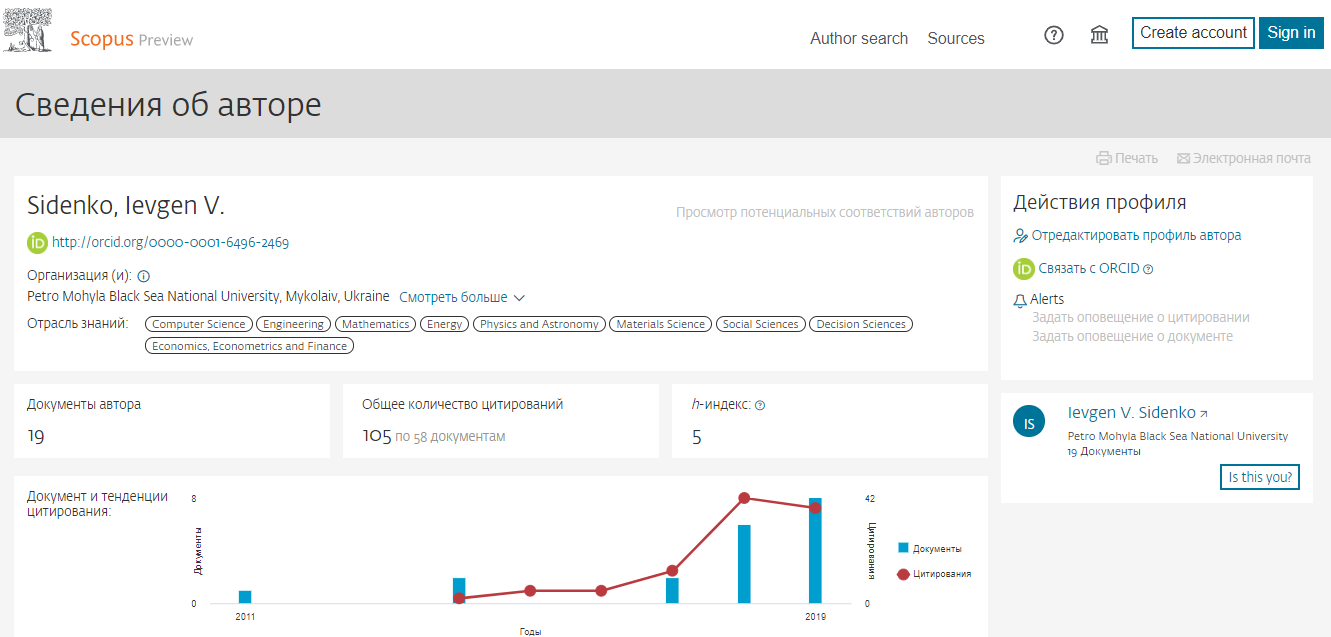This screenshot has width=1331, height=637.
Task: Click the blue Документы legend swatch
Action: 903,548
